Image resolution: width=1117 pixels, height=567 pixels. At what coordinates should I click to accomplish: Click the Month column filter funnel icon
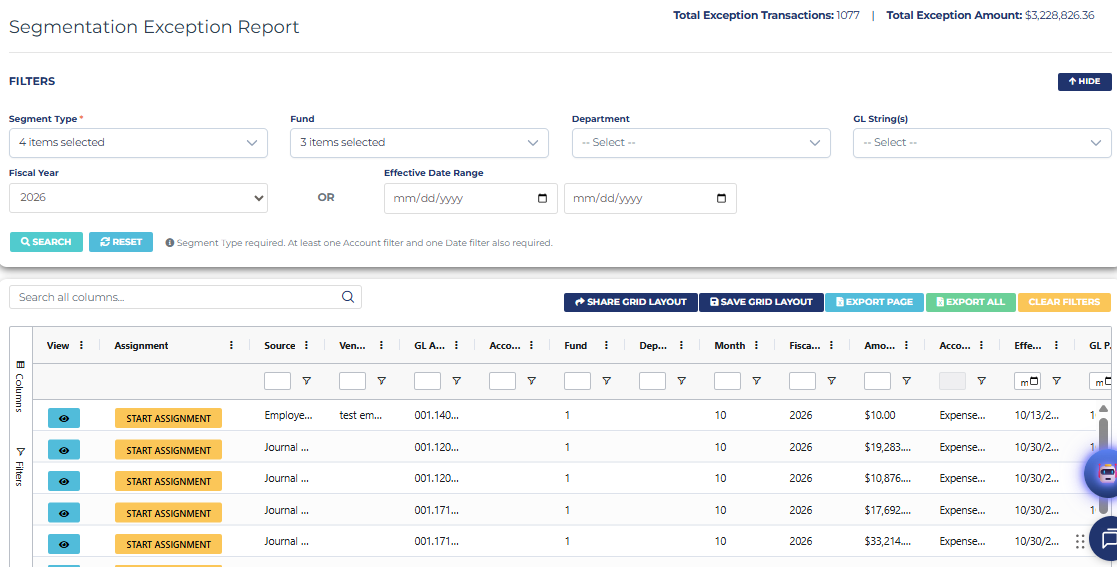tap(757, 381)
